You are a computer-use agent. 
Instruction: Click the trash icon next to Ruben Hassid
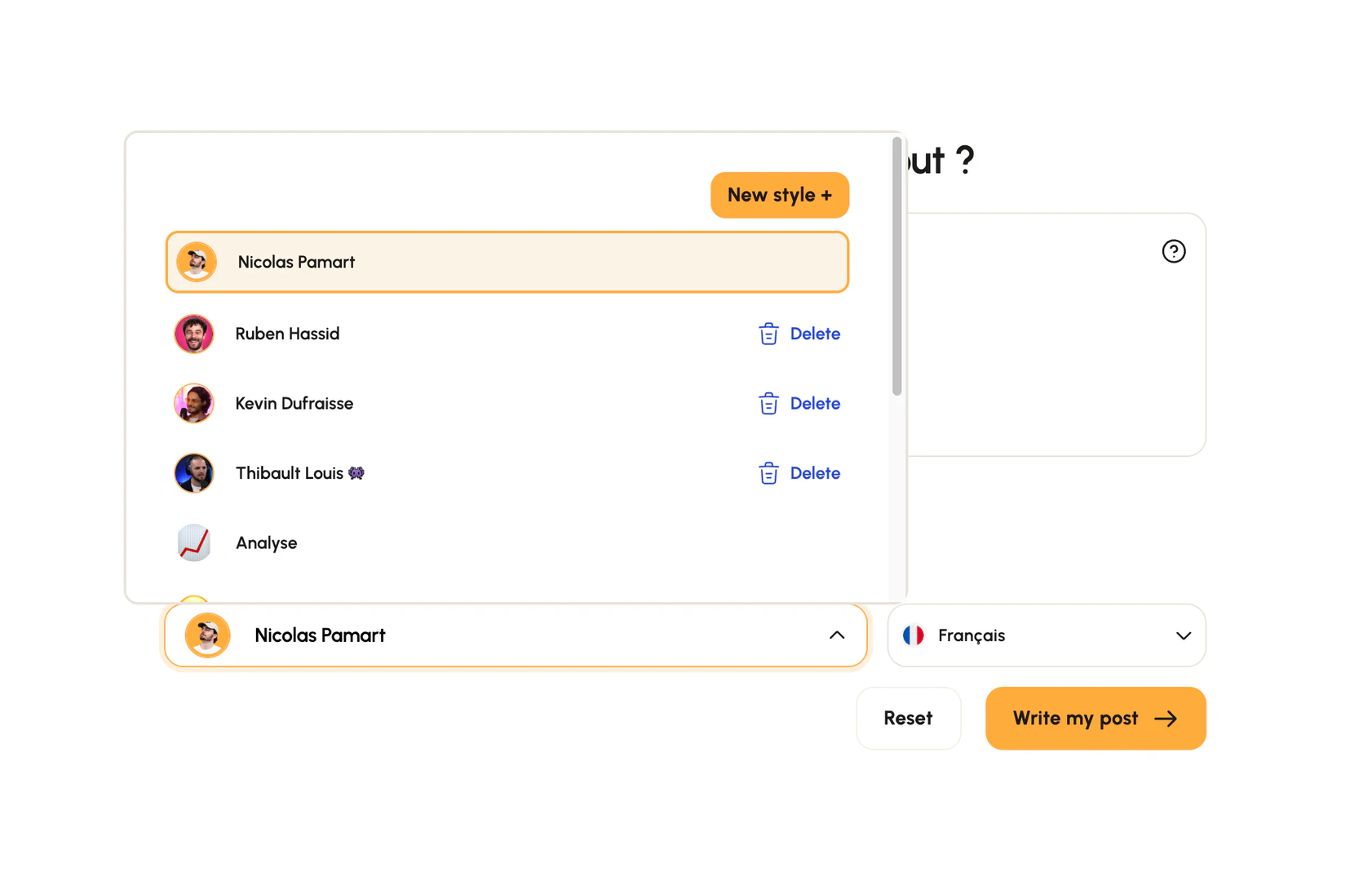pos(768,334)
